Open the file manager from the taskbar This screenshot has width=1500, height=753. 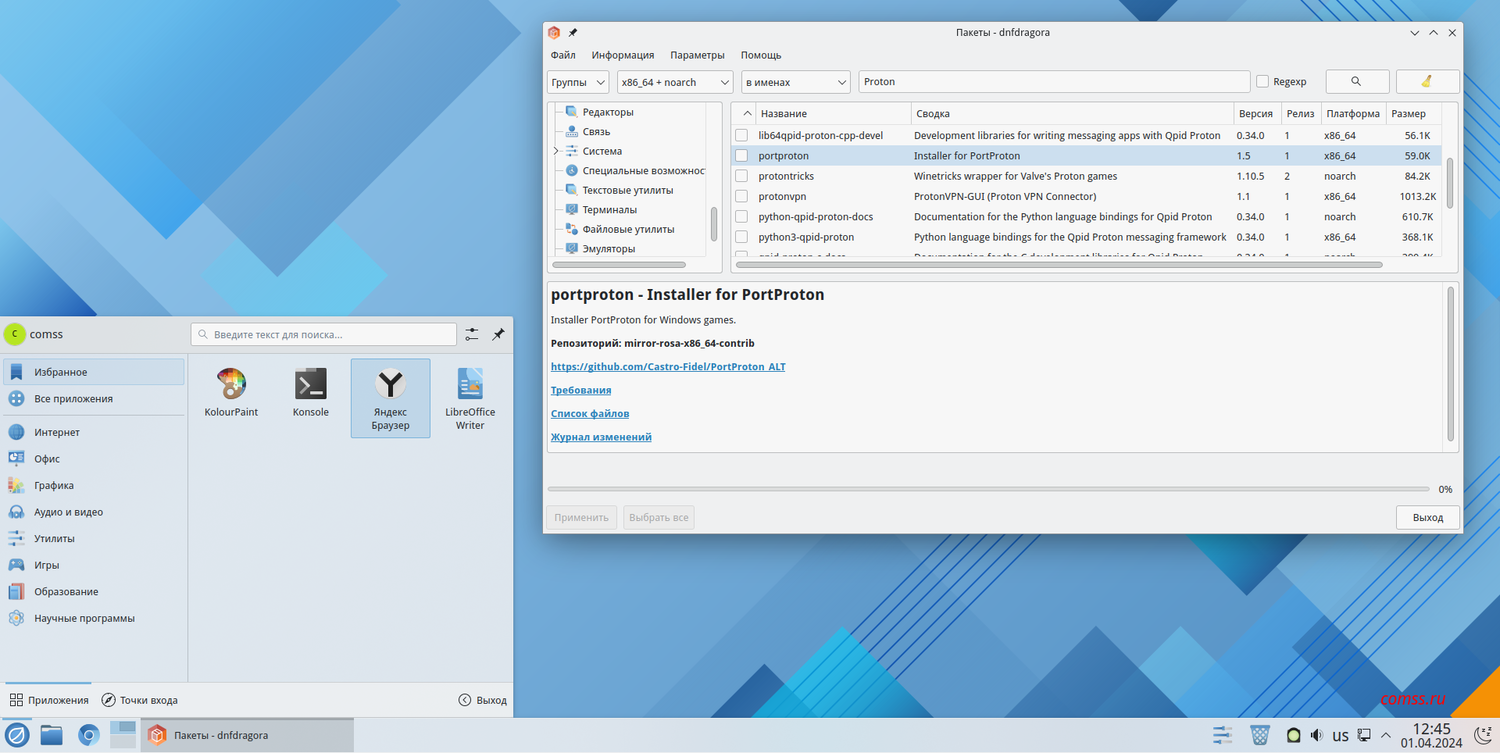[52, 735]
